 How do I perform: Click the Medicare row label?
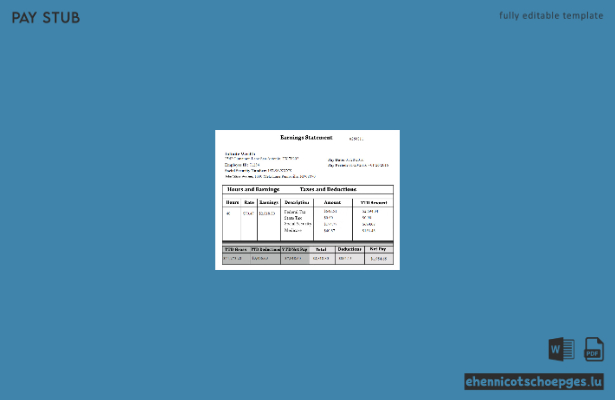(x=293, y=230)
